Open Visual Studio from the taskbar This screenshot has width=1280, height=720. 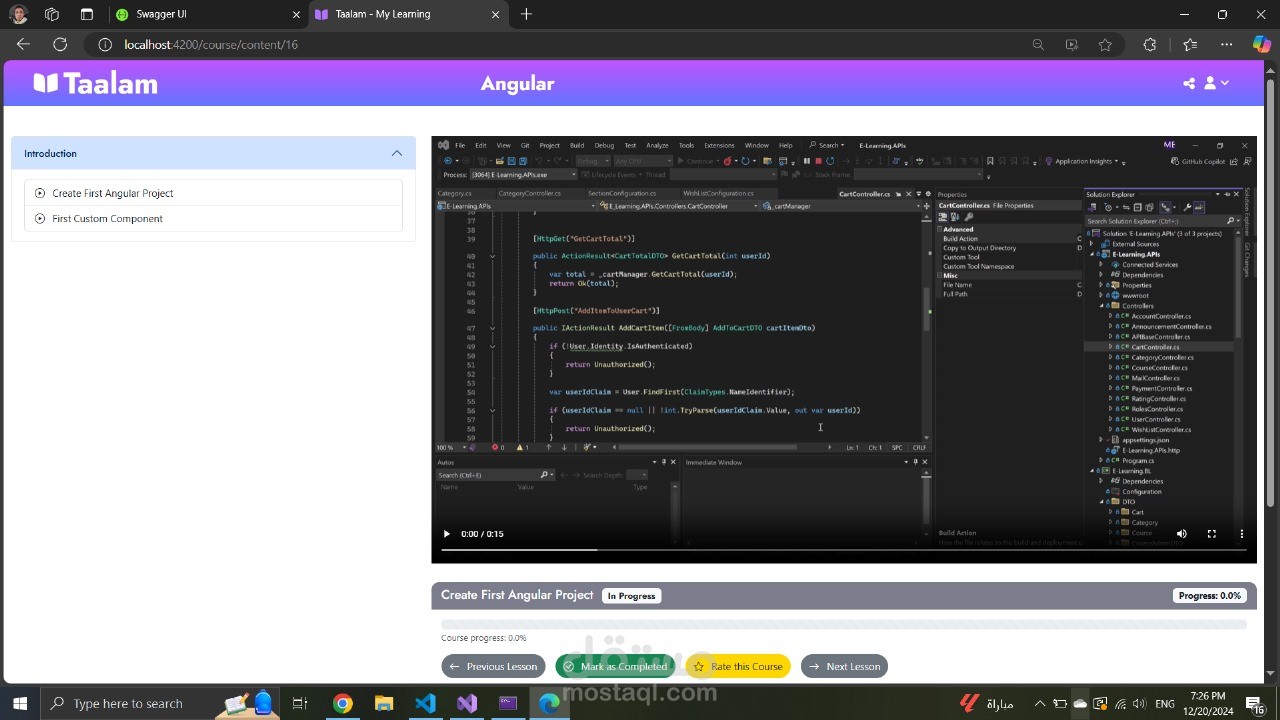tap(467, 703)
